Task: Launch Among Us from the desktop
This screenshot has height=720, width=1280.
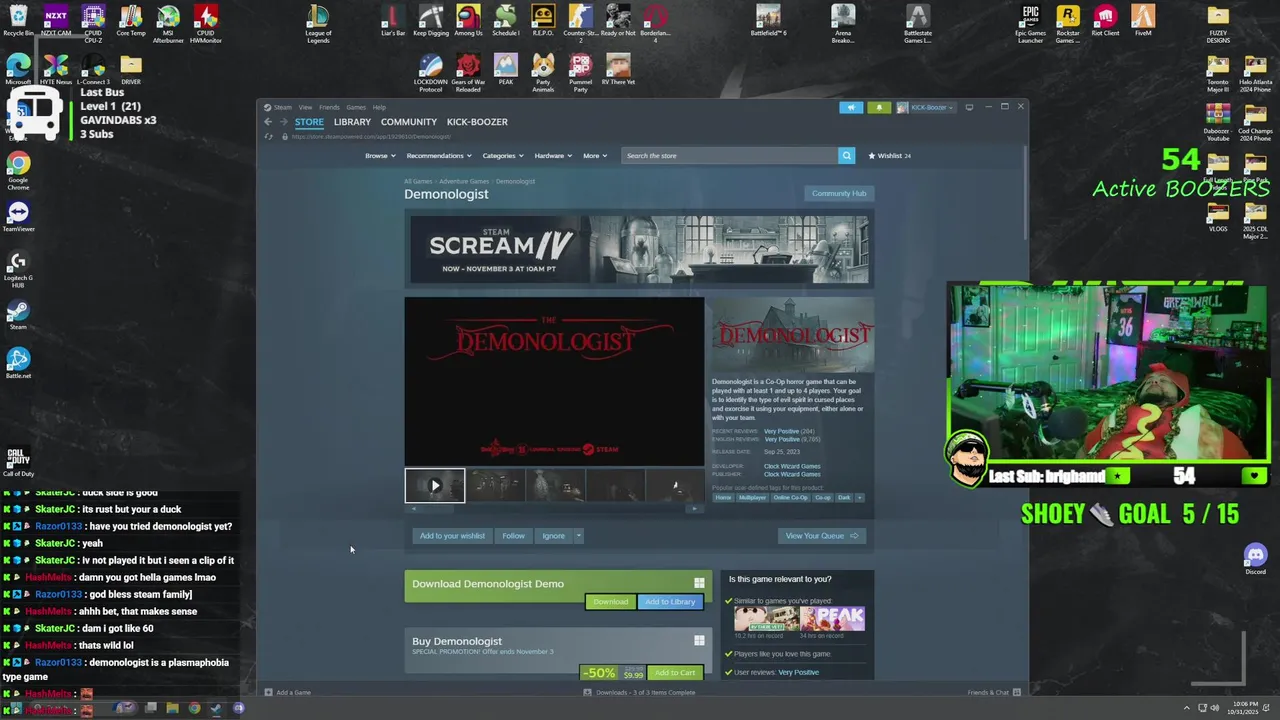Action: tap(468, 21)
